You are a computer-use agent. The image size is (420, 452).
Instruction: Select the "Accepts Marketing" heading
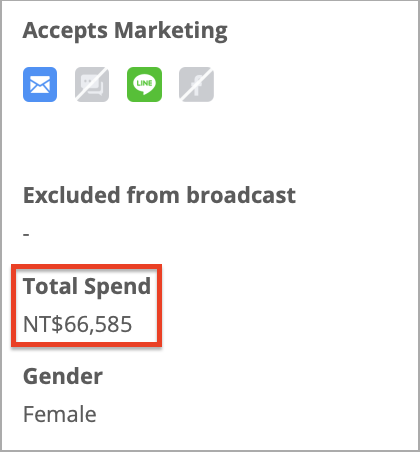pos(125,31)
